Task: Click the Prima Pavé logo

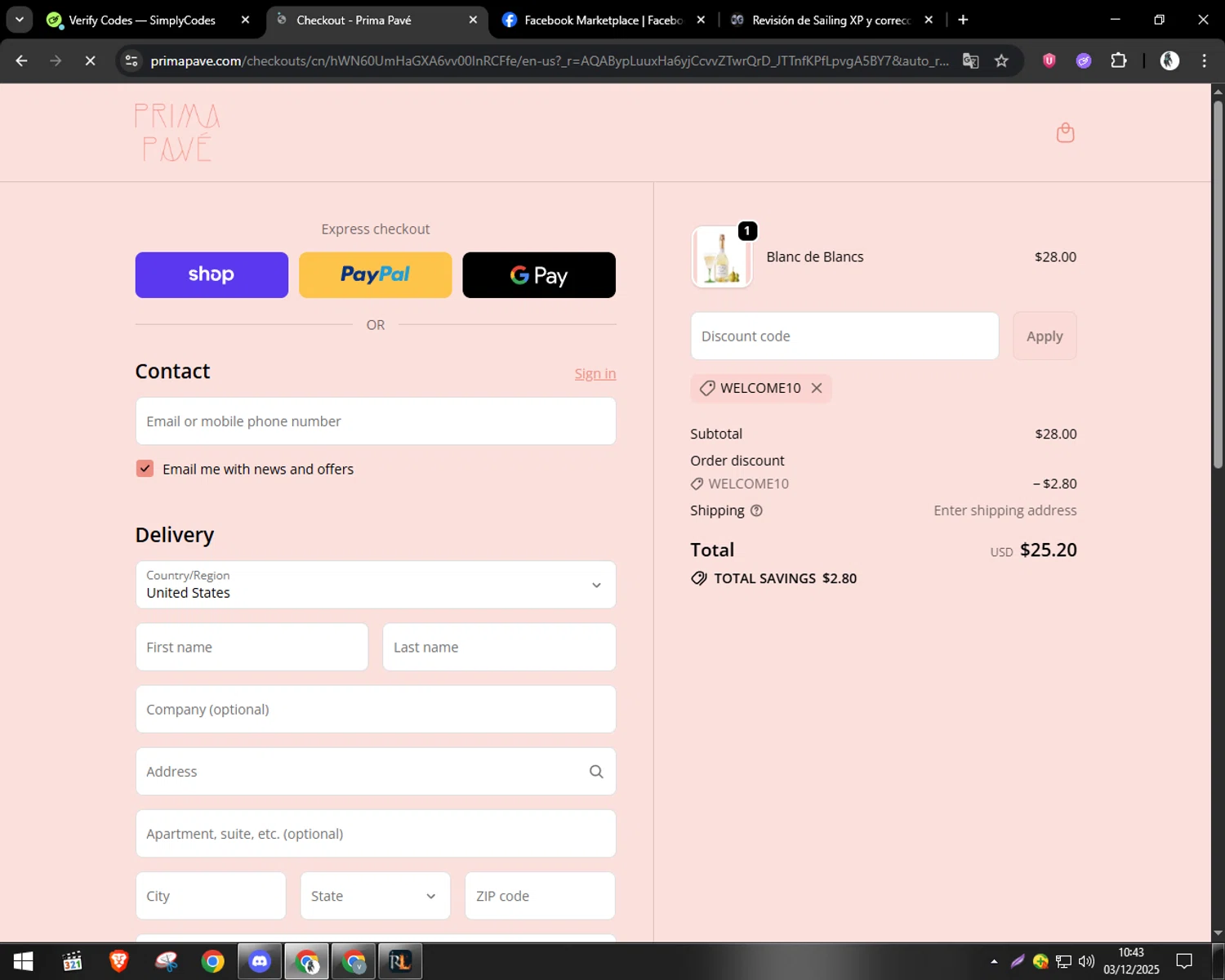Action: (177, 132)
